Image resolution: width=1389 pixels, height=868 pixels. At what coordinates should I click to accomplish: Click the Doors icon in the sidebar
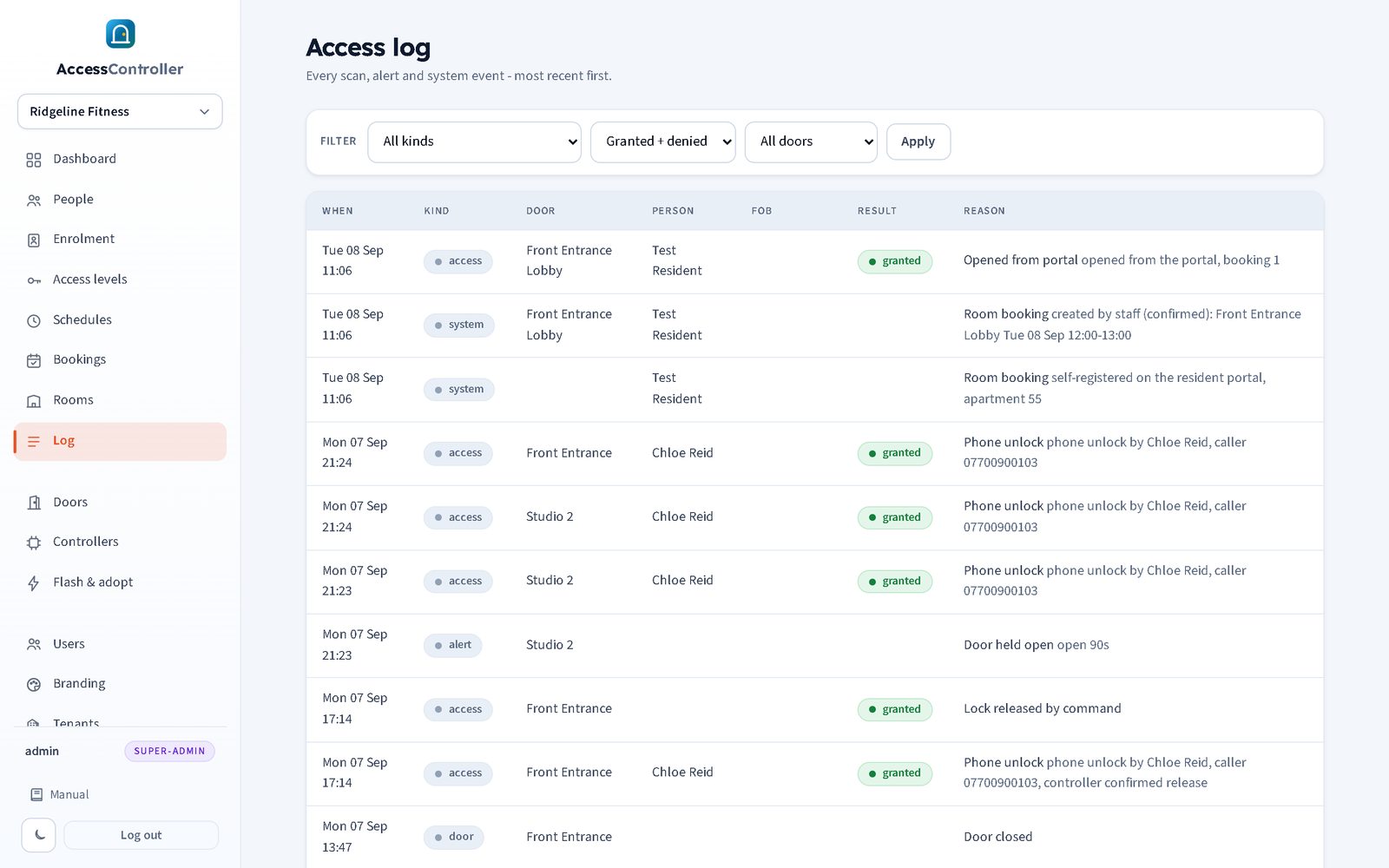point(34,503)
